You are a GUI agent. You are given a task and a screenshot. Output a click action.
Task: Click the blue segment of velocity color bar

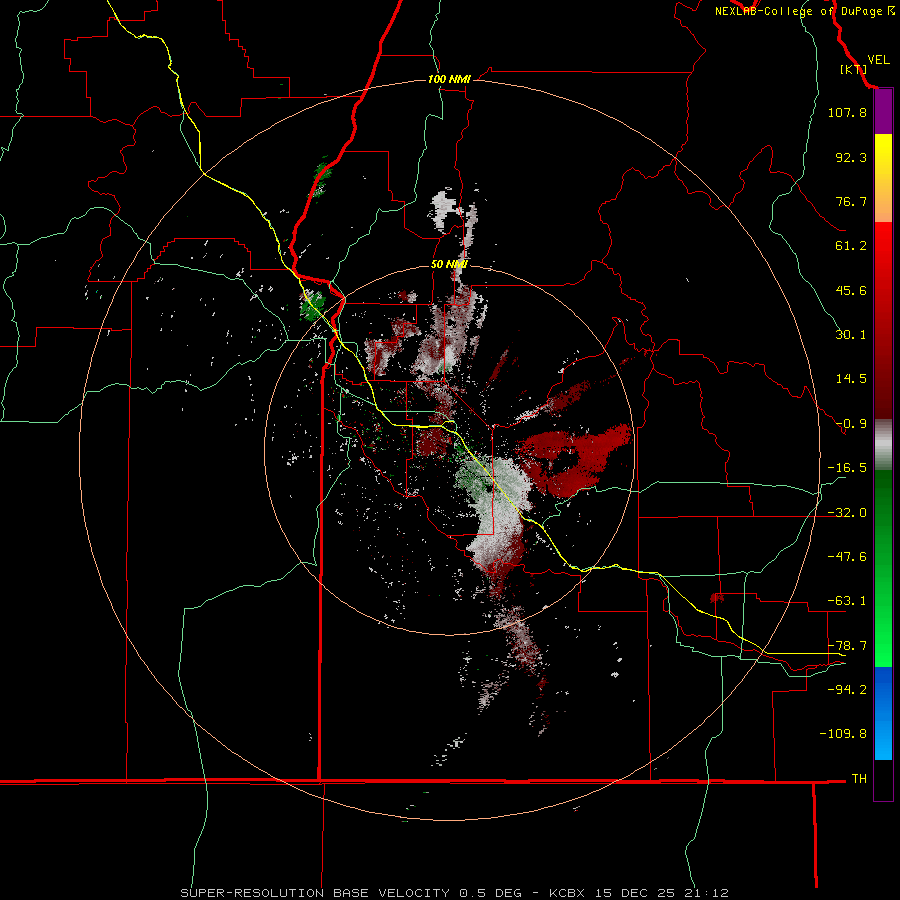[x=883, y=713]
